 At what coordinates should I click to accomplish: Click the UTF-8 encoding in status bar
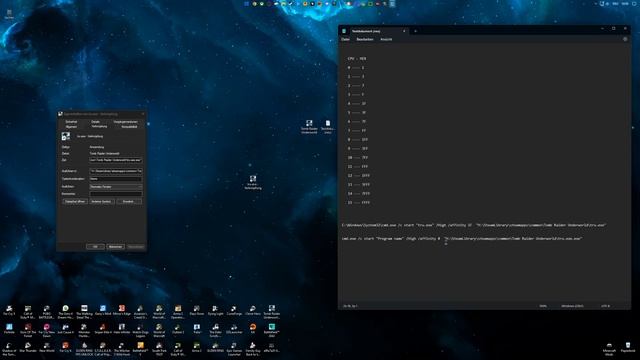tap(605, 306)
